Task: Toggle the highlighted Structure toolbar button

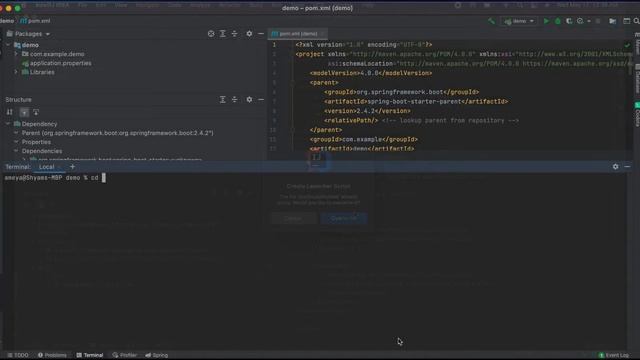Action: [x=24, y=112]
